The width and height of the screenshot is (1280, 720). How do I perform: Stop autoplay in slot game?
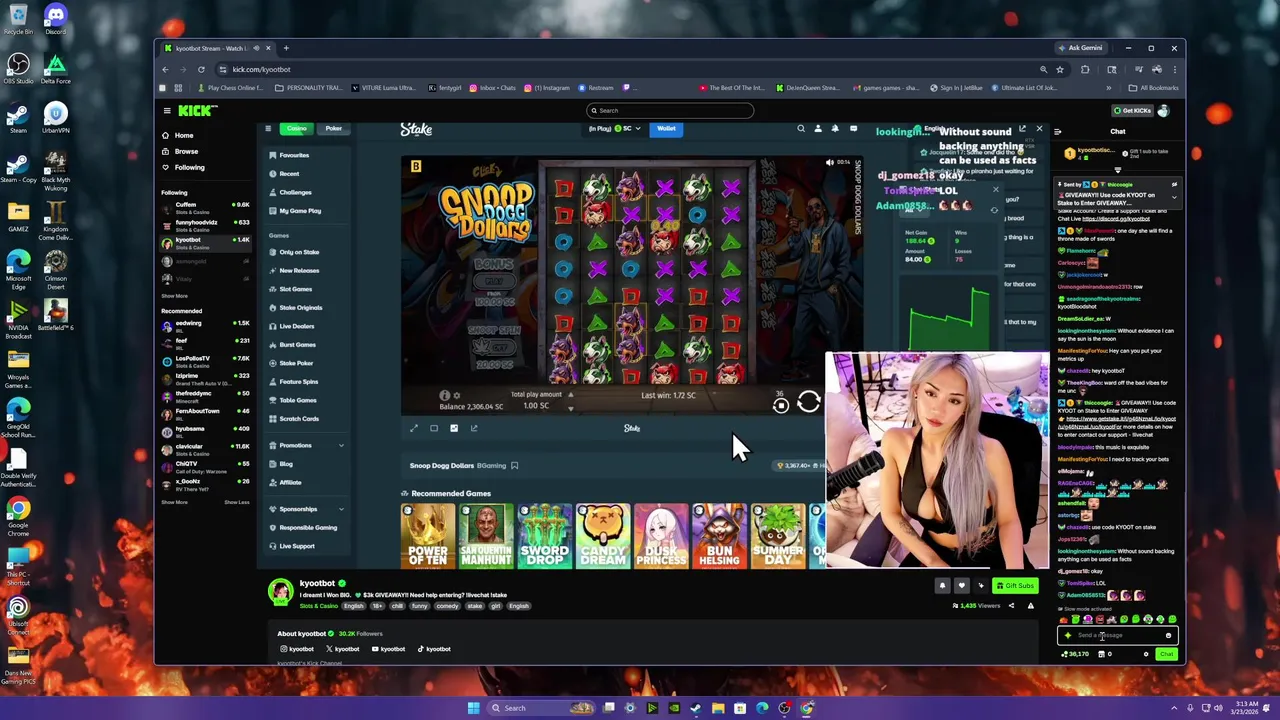pyautogui.click(x=781, y=405)
